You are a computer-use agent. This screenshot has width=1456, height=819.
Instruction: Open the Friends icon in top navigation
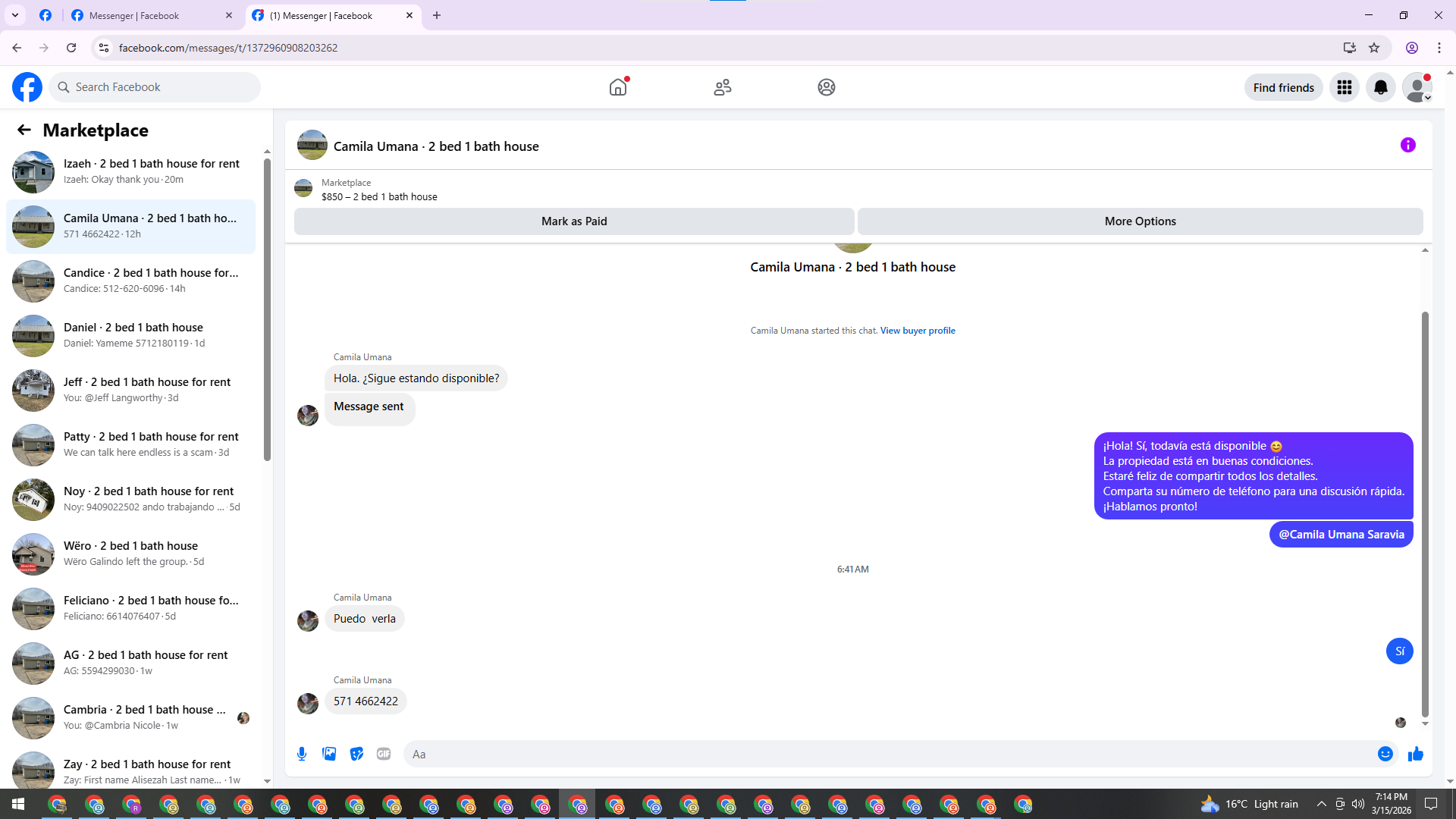pos(723,87)
